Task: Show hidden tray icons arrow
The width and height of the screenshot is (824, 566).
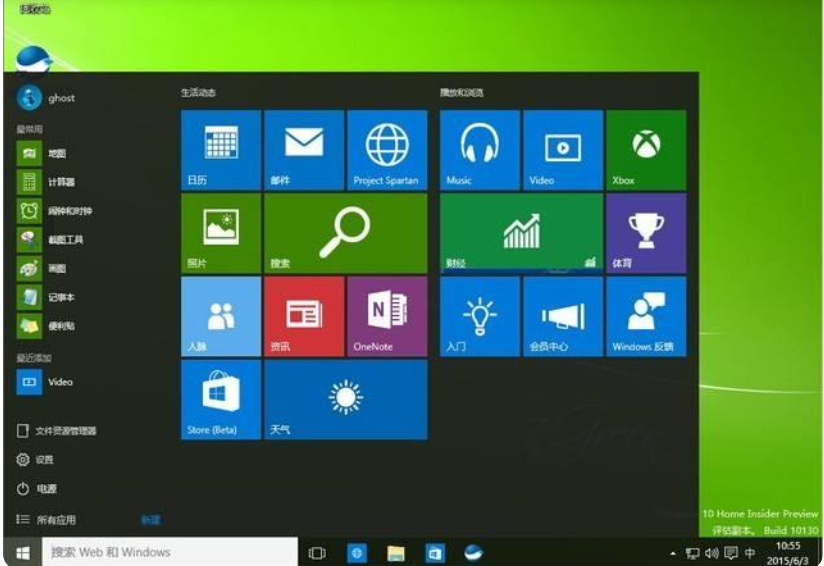Action: pos(673,553)
